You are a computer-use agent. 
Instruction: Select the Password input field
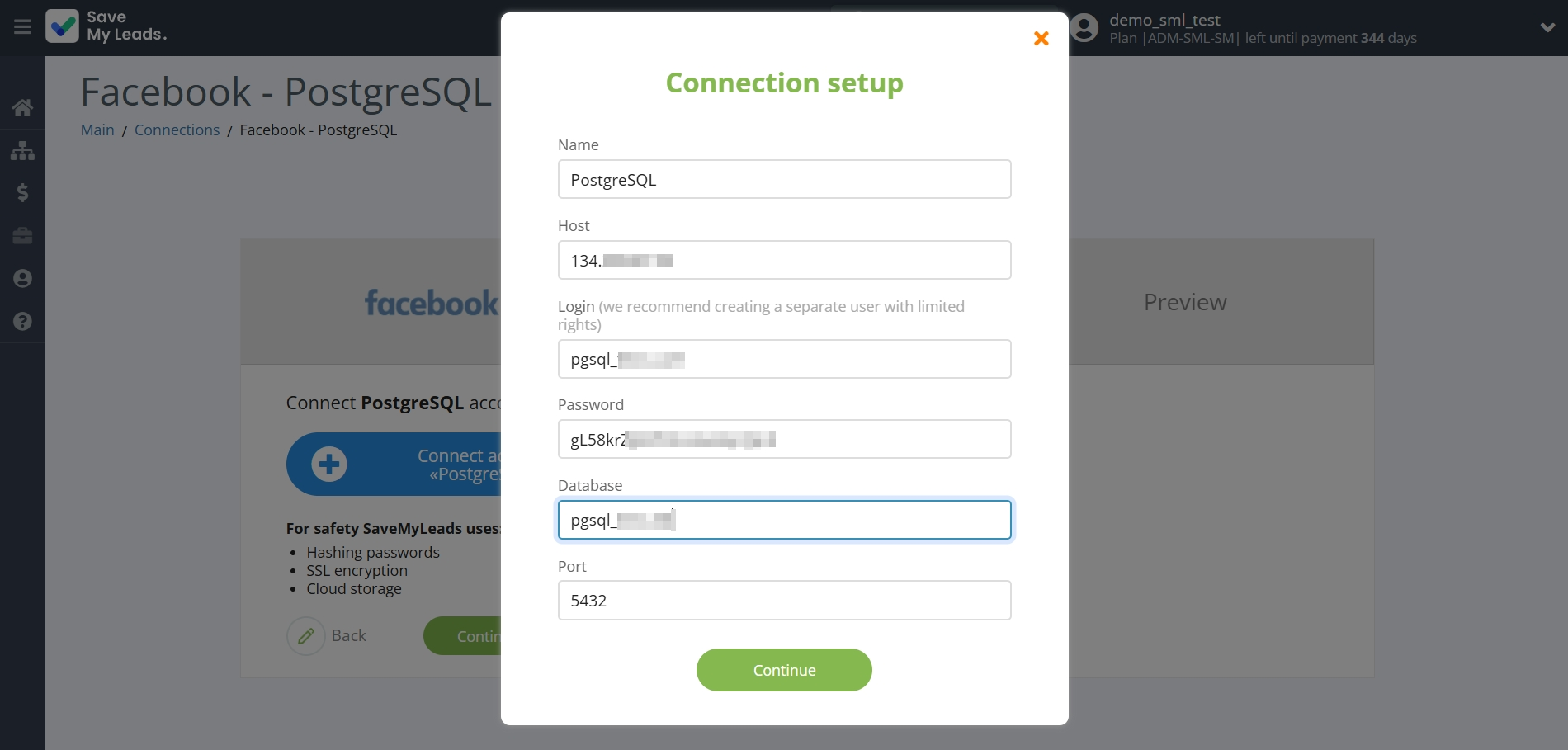pos(783,439)
